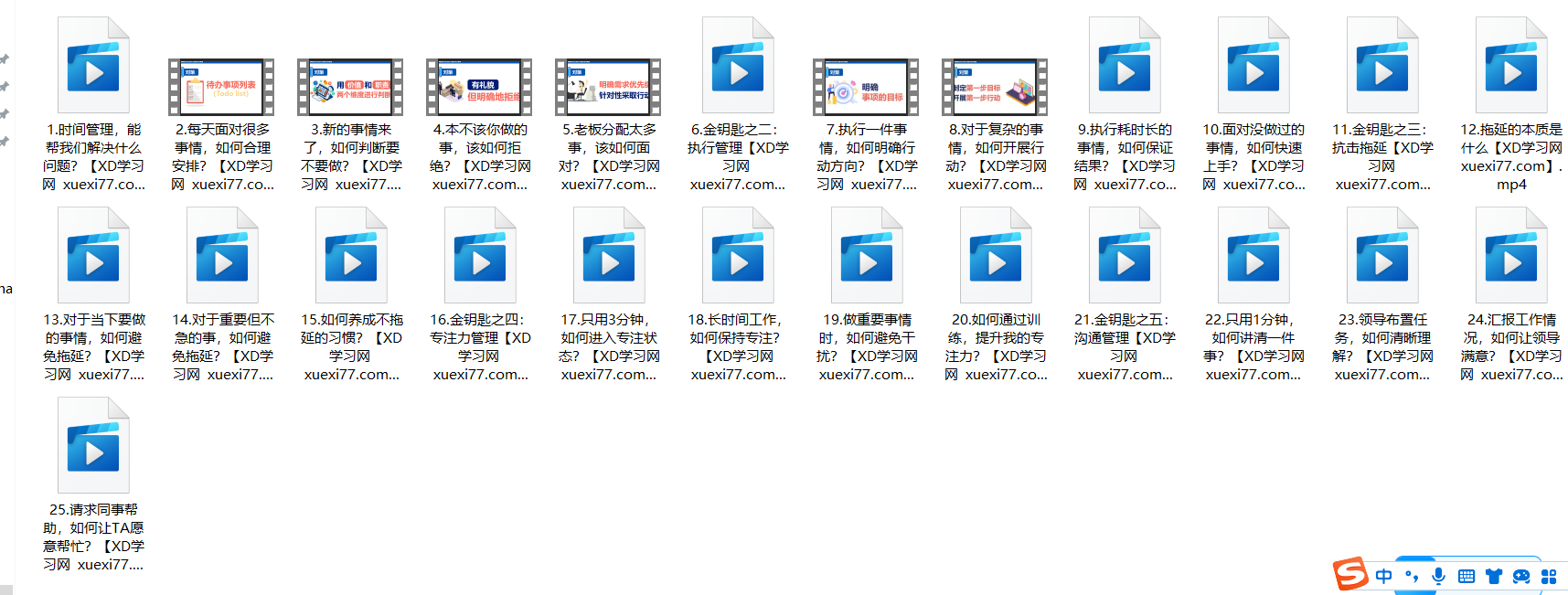This screenshot has height=595, width=1568.
Task: Activate voice input microphone in IME toolbar
Action: pos(1438,576)
